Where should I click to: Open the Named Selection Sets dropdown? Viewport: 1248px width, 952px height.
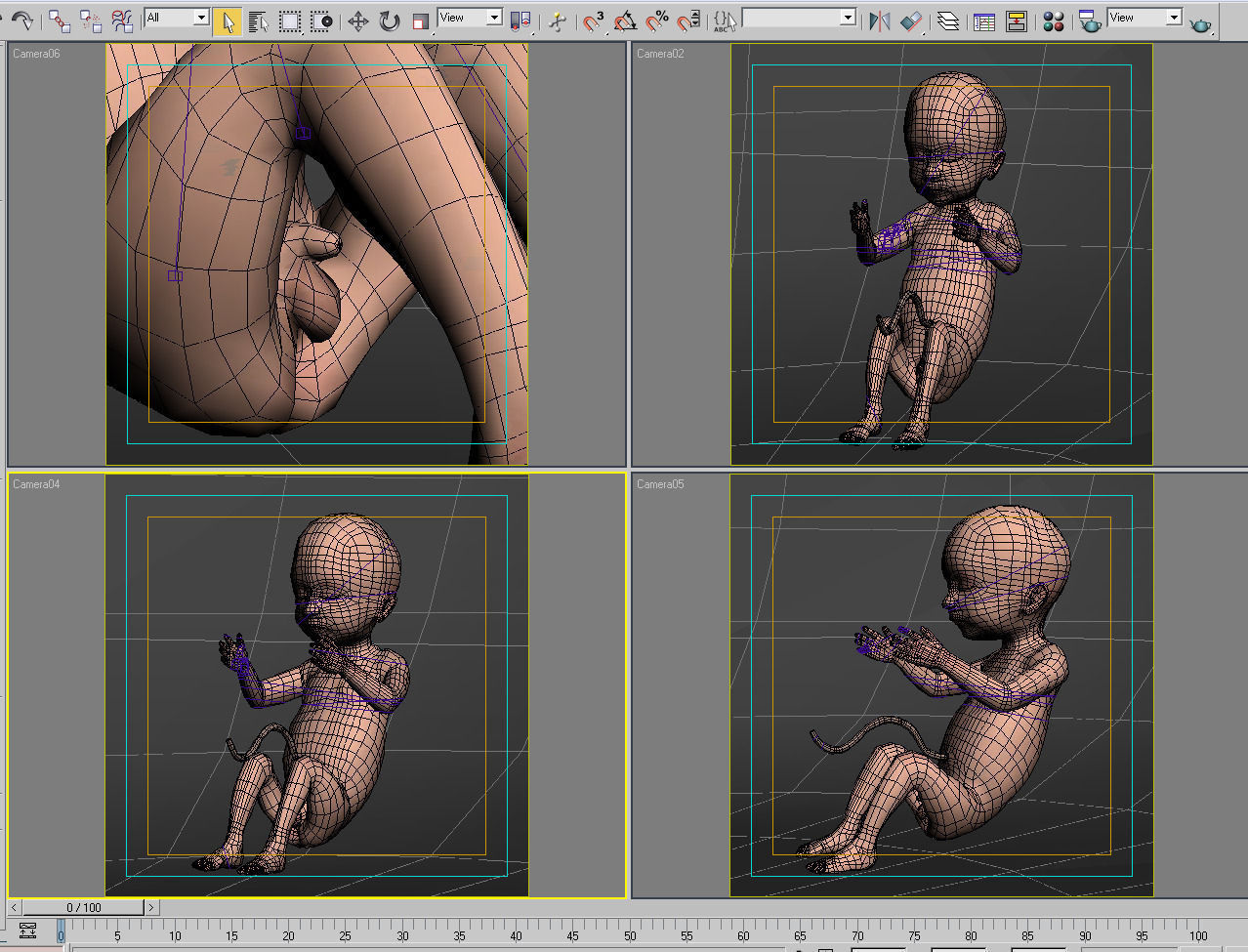[x=799, y=18]
